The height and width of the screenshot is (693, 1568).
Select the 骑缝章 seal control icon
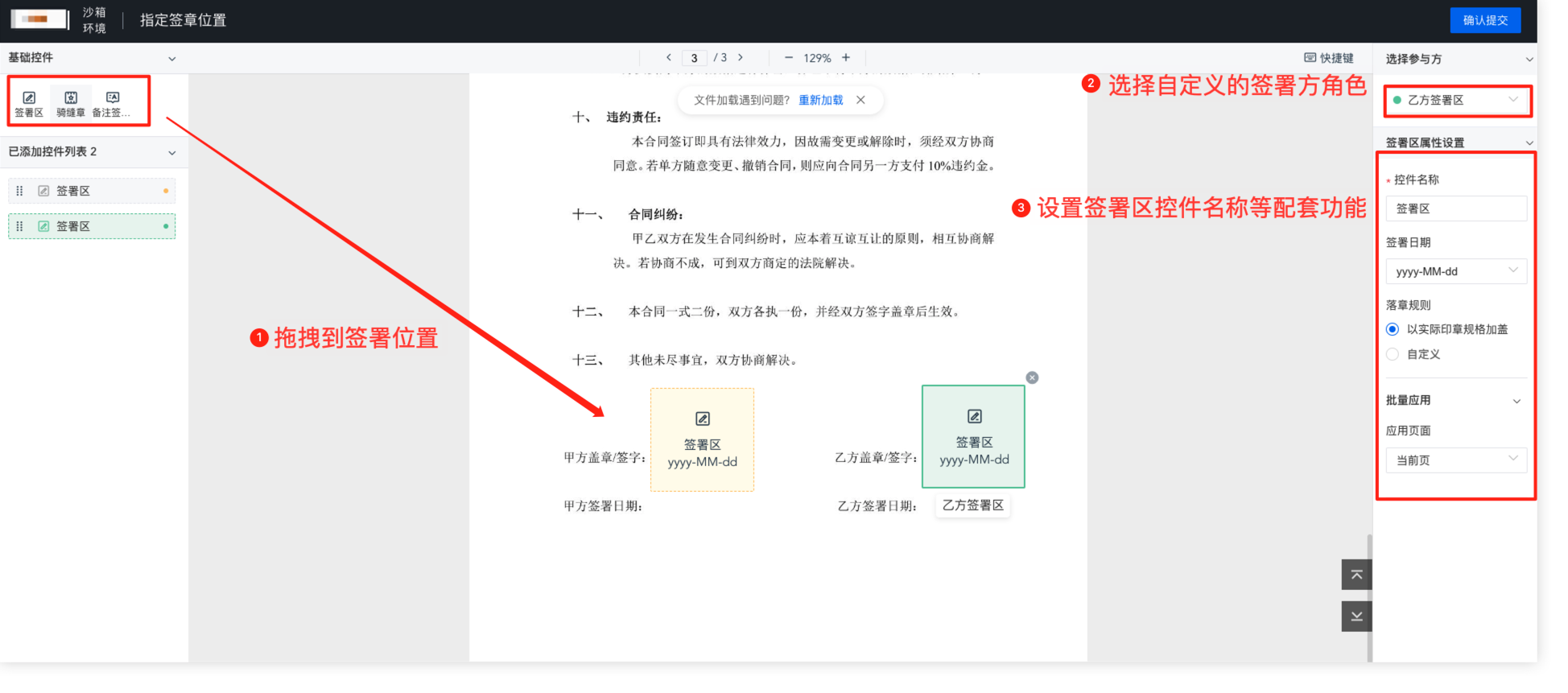click(x=71, y=103)
